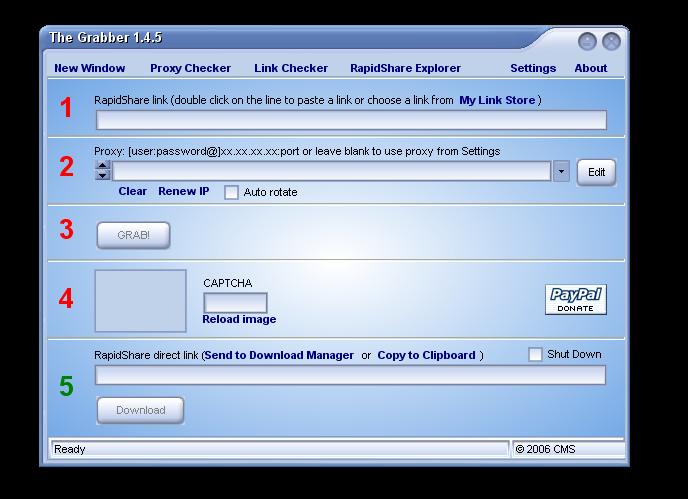Close The Grabber window
The width and height of the screenshot is (688, 499).
point(611,41)
